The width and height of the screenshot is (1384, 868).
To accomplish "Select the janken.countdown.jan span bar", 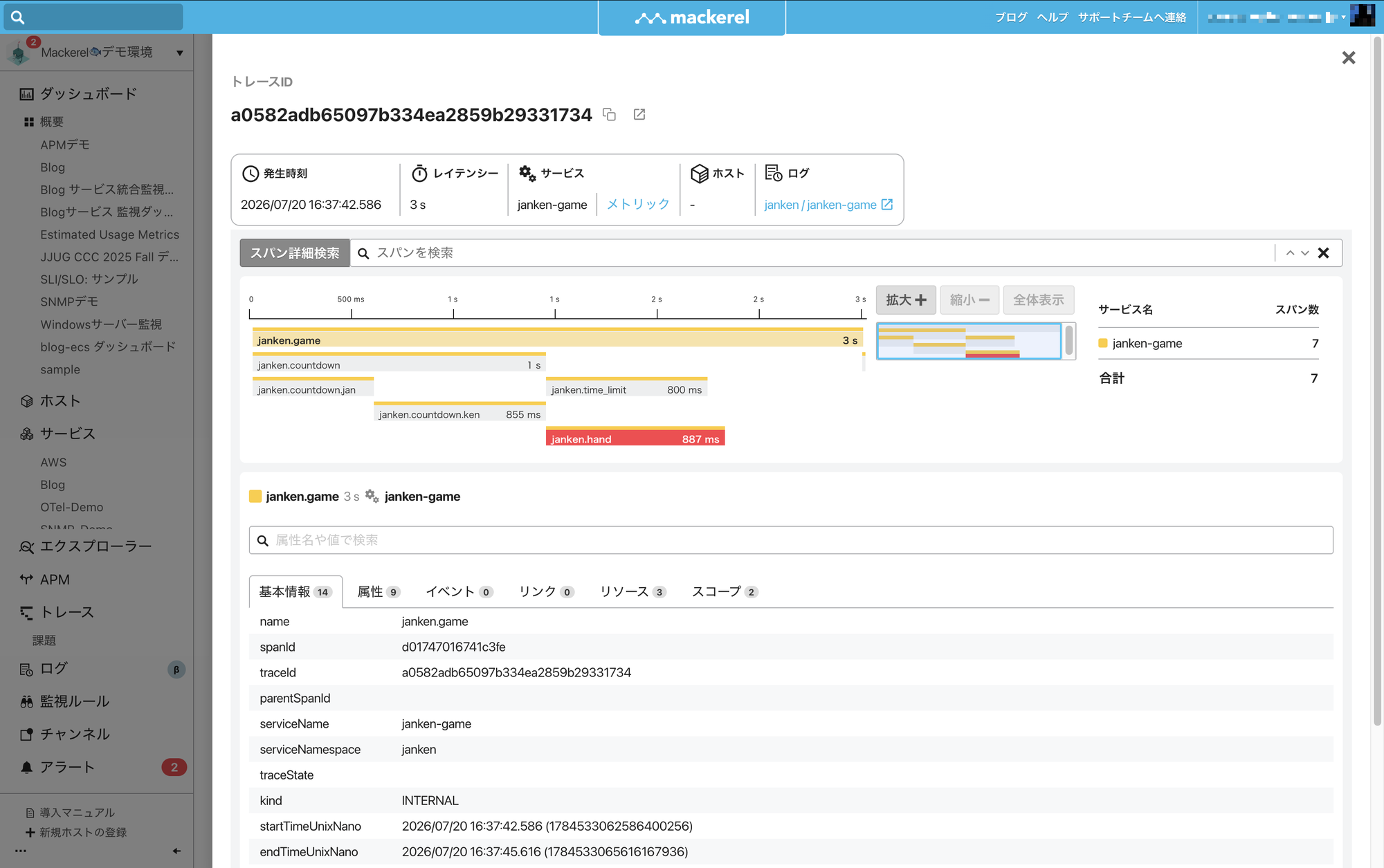I will tap(313, 387).
